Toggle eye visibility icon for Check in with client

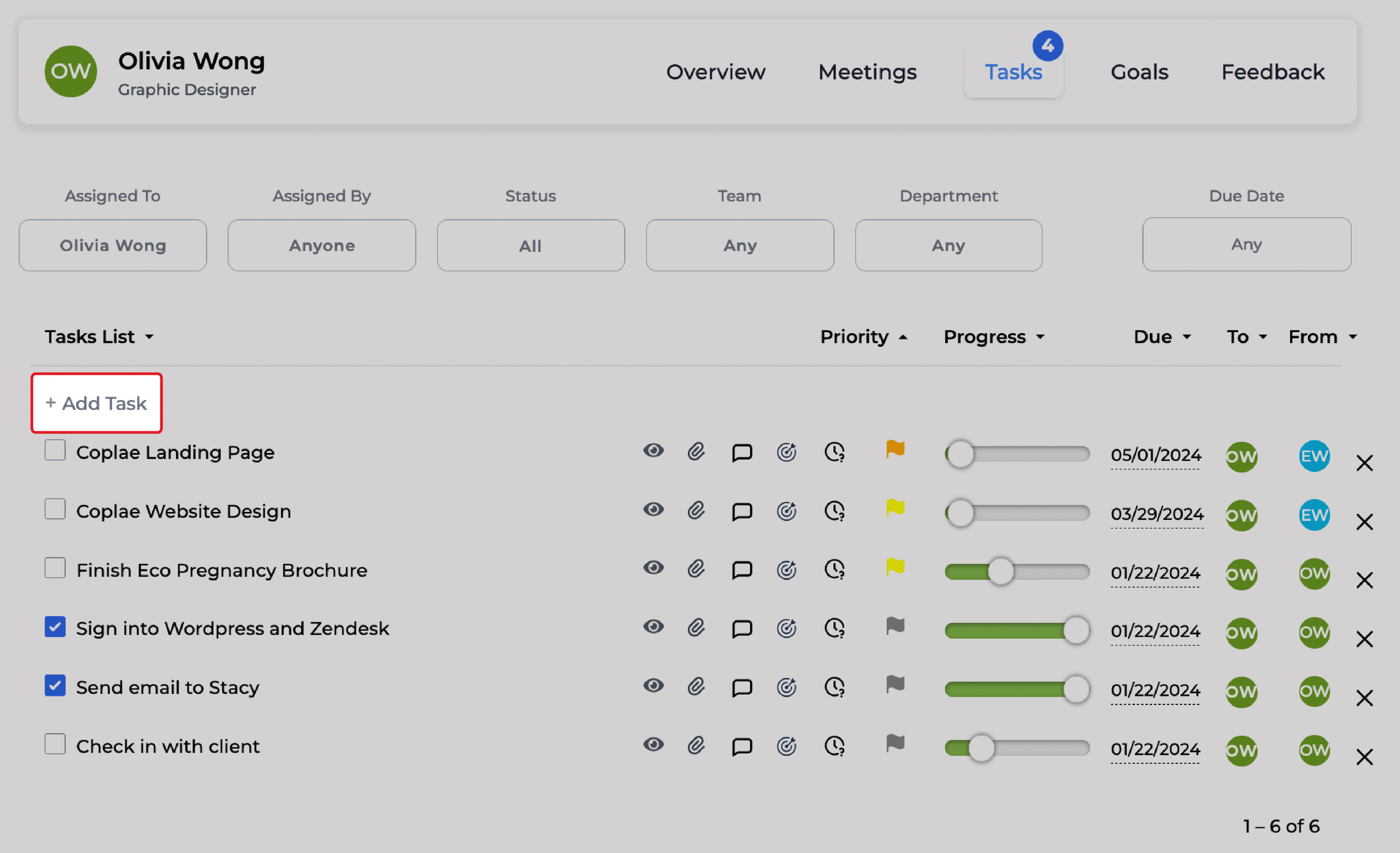[x=653, y=744]
